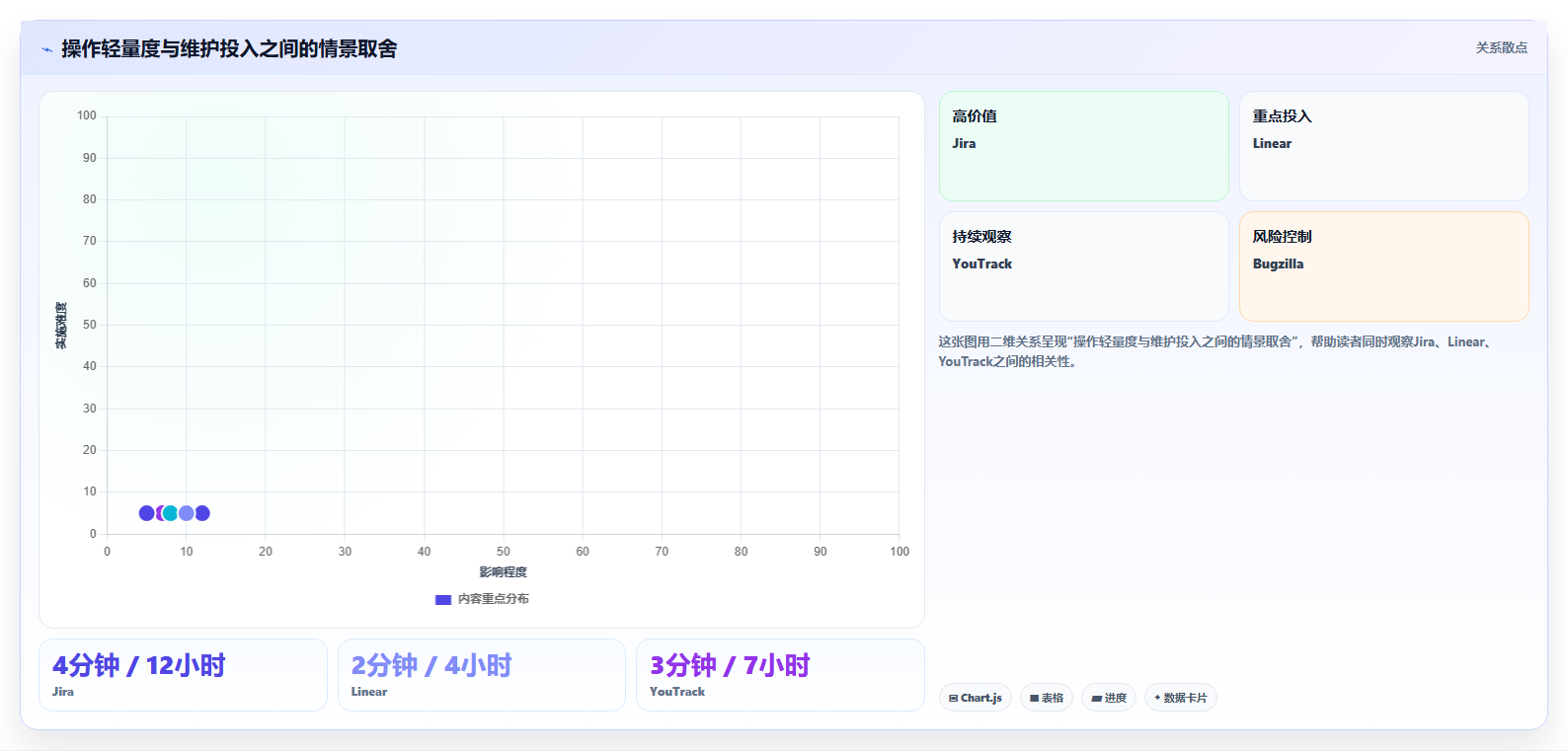1568x751 pixels.
Task: Select the cyan scatter point
Action: click(x=170, y=513)
